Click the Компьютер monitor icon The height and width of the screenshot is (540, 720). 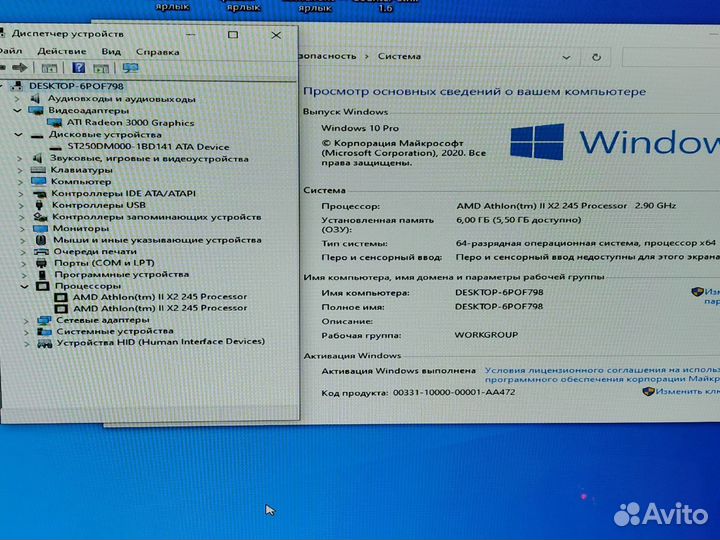click(x=39, y=181)
